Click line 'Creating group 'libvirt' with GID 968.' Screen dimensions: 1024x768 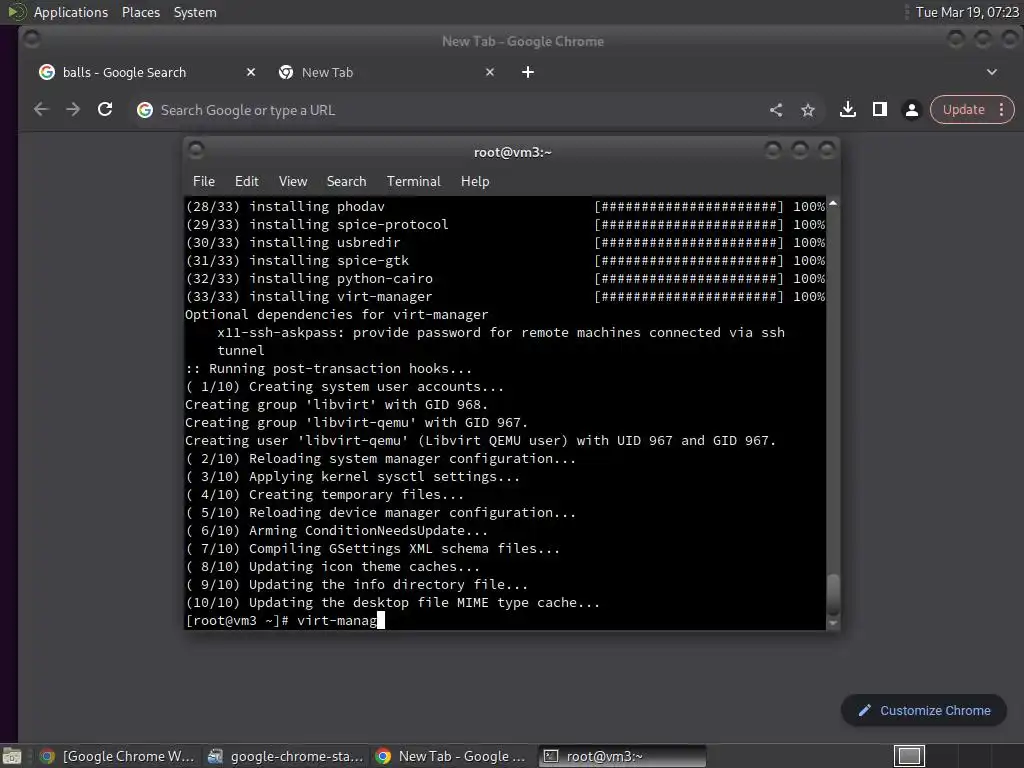coord(336,404)
